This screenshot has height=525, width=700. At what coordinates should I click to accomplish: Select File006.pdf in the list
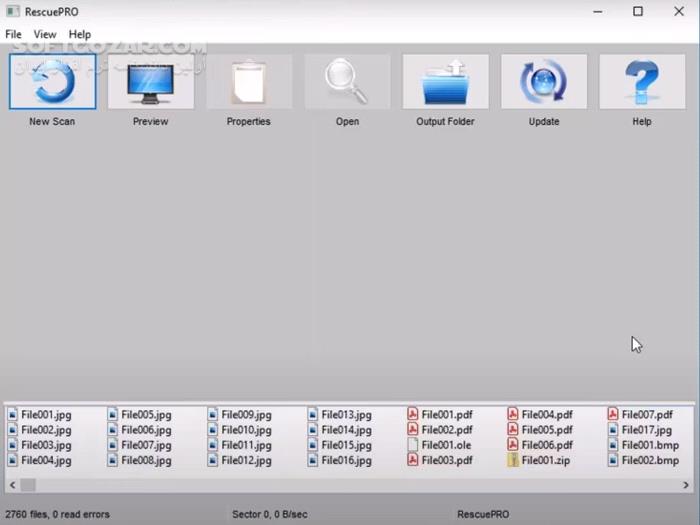pyautogui.click(x=540, y=445)
